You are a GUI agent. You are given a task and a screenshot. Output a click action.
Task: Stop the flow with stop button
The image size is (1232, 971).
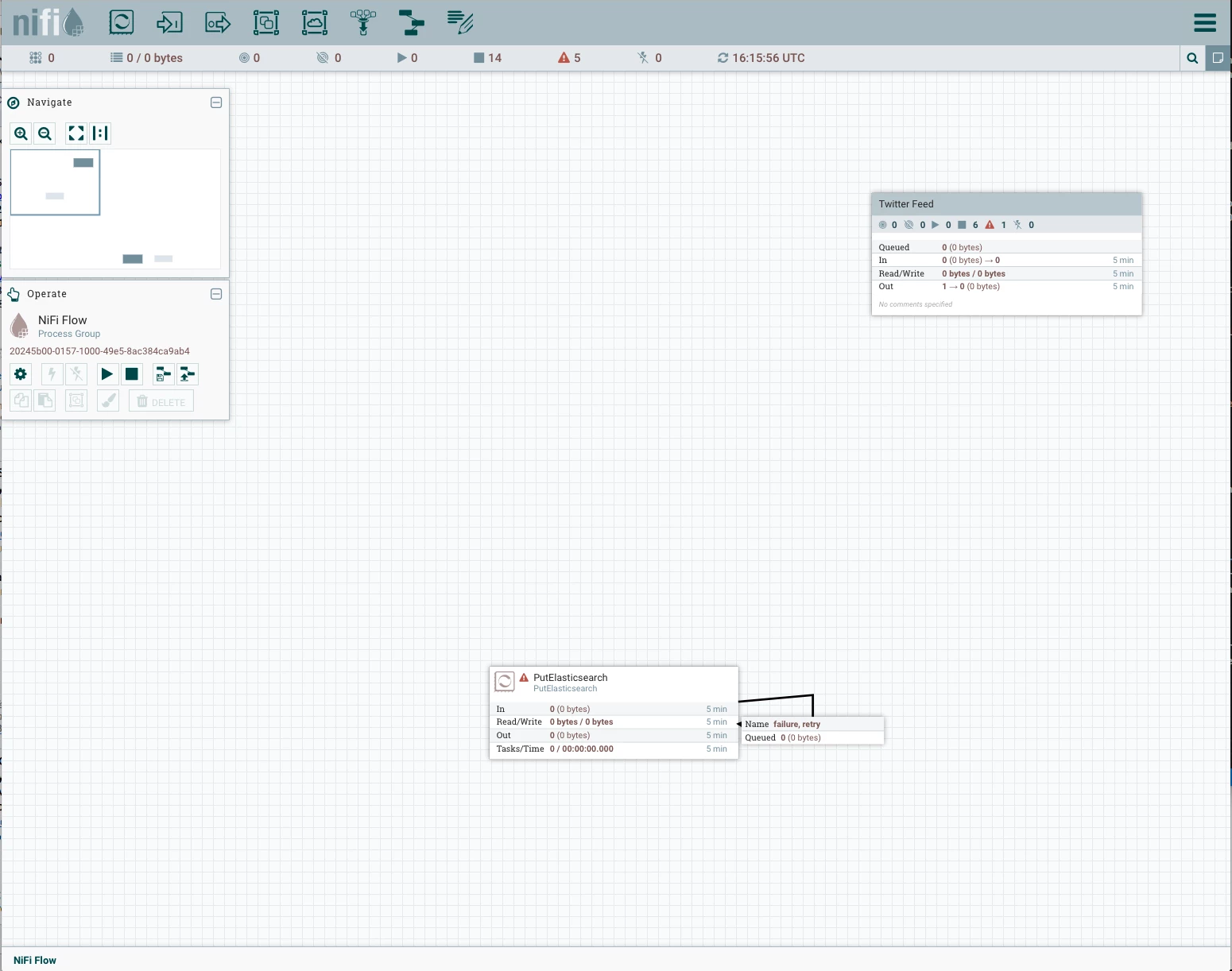tap(132, 374)
